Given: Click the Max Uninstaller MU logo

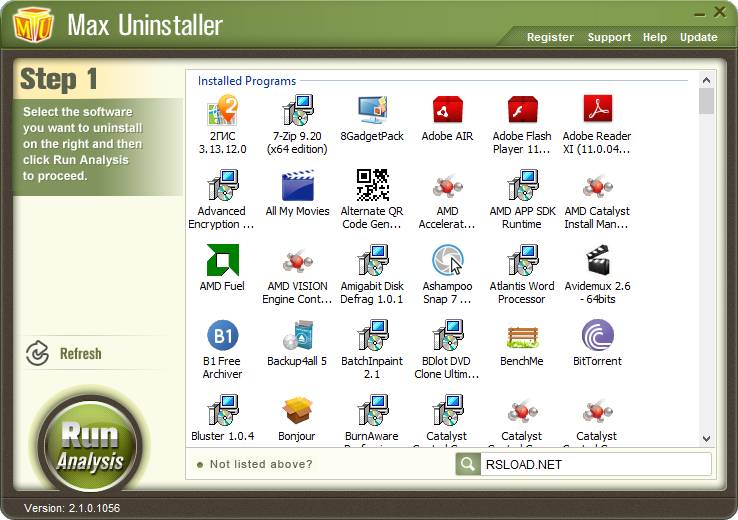Looking at the screenshot, I should click(x=33, y=25).
